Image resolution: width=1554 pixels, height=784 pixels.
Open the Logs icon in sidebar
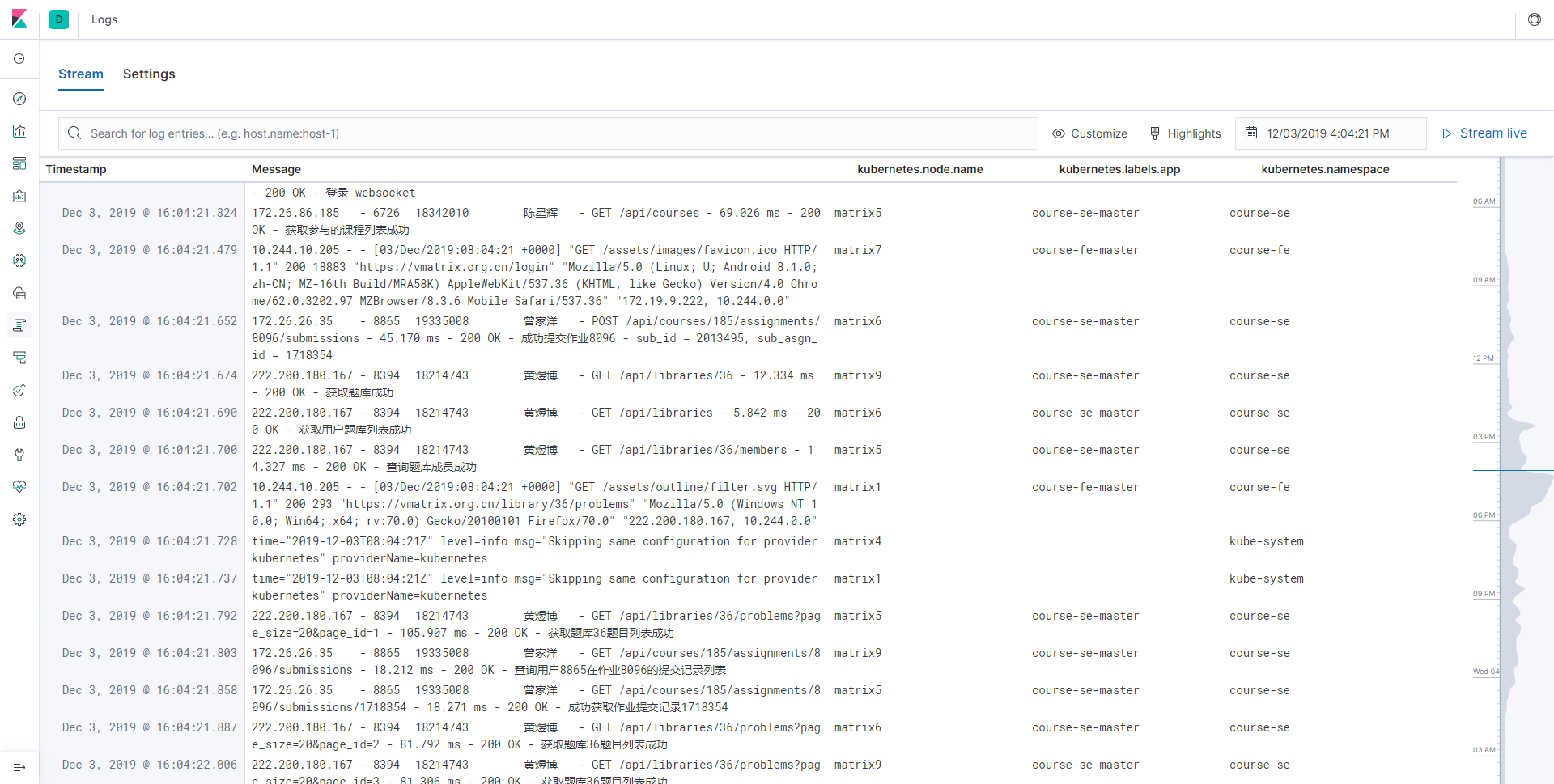(19, 325)
